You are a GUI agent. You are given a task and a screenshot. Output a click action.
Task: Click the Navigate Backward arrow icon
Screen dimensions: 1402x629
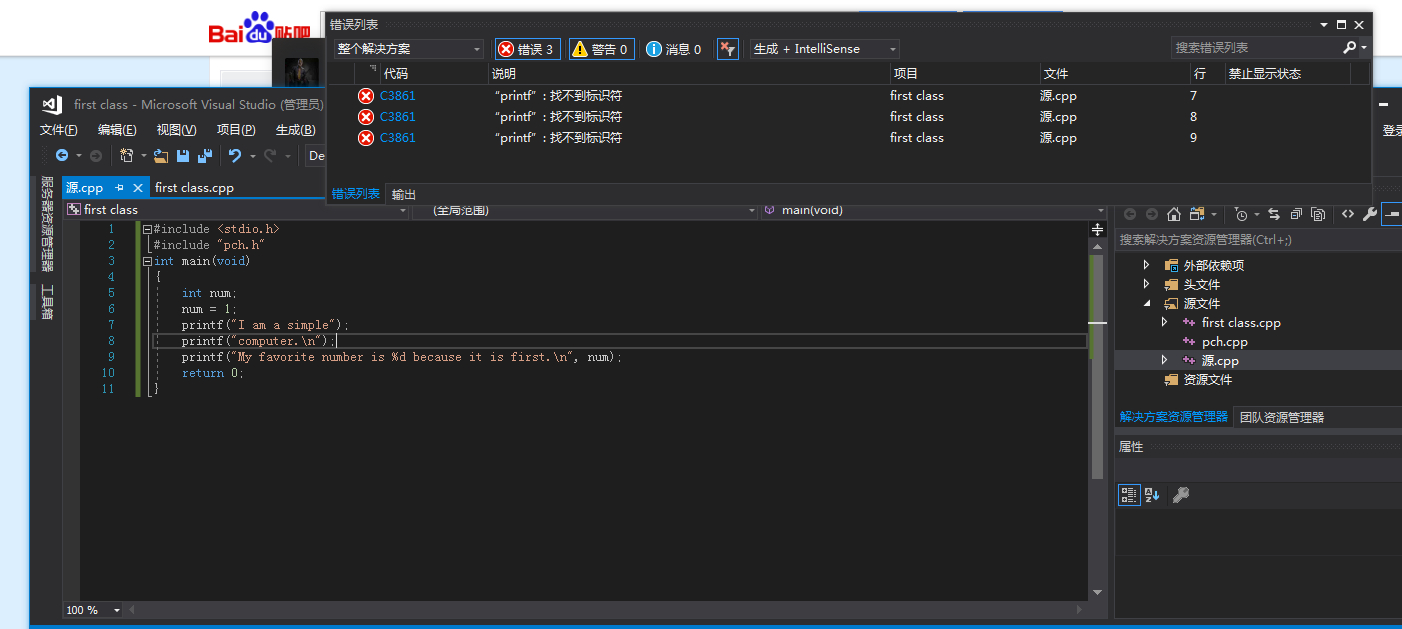click(62, 156)
